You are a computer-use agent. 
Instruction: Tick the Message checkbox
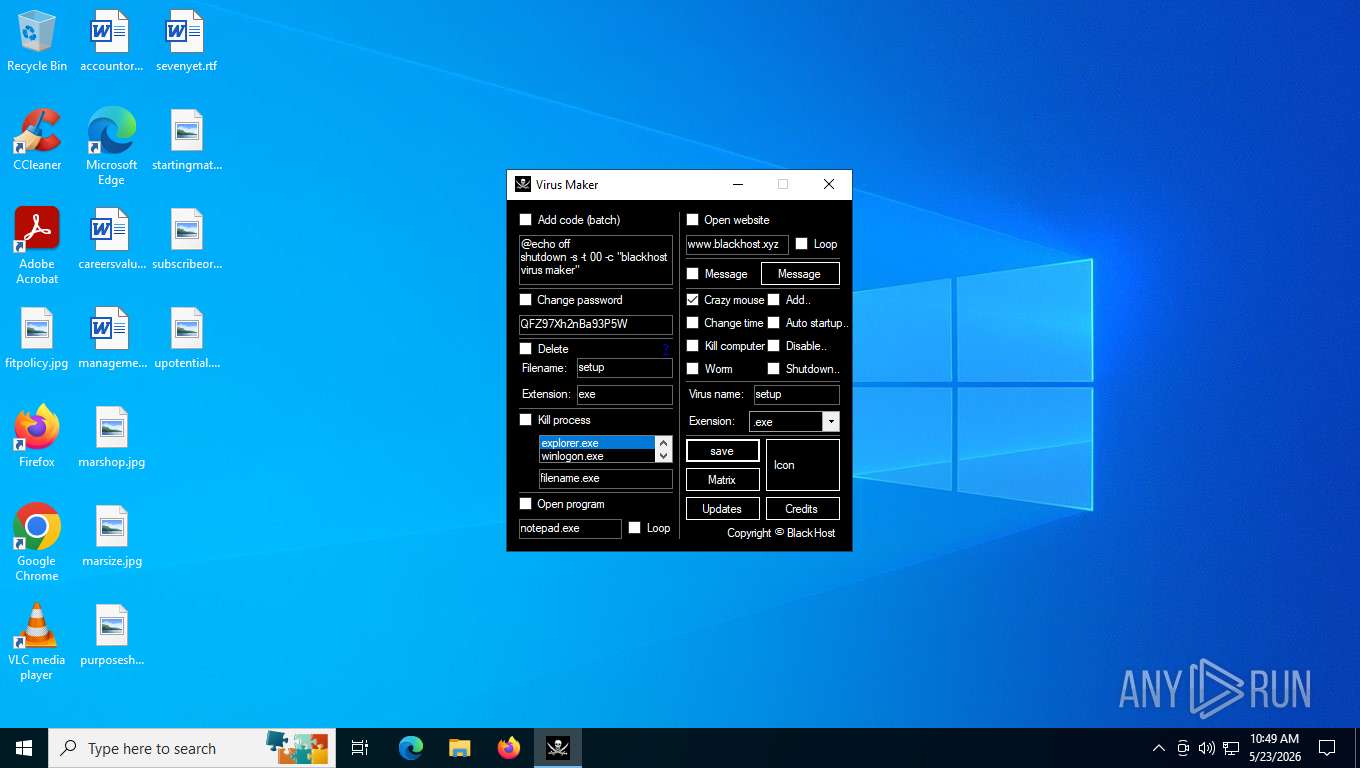click(692, 274)
